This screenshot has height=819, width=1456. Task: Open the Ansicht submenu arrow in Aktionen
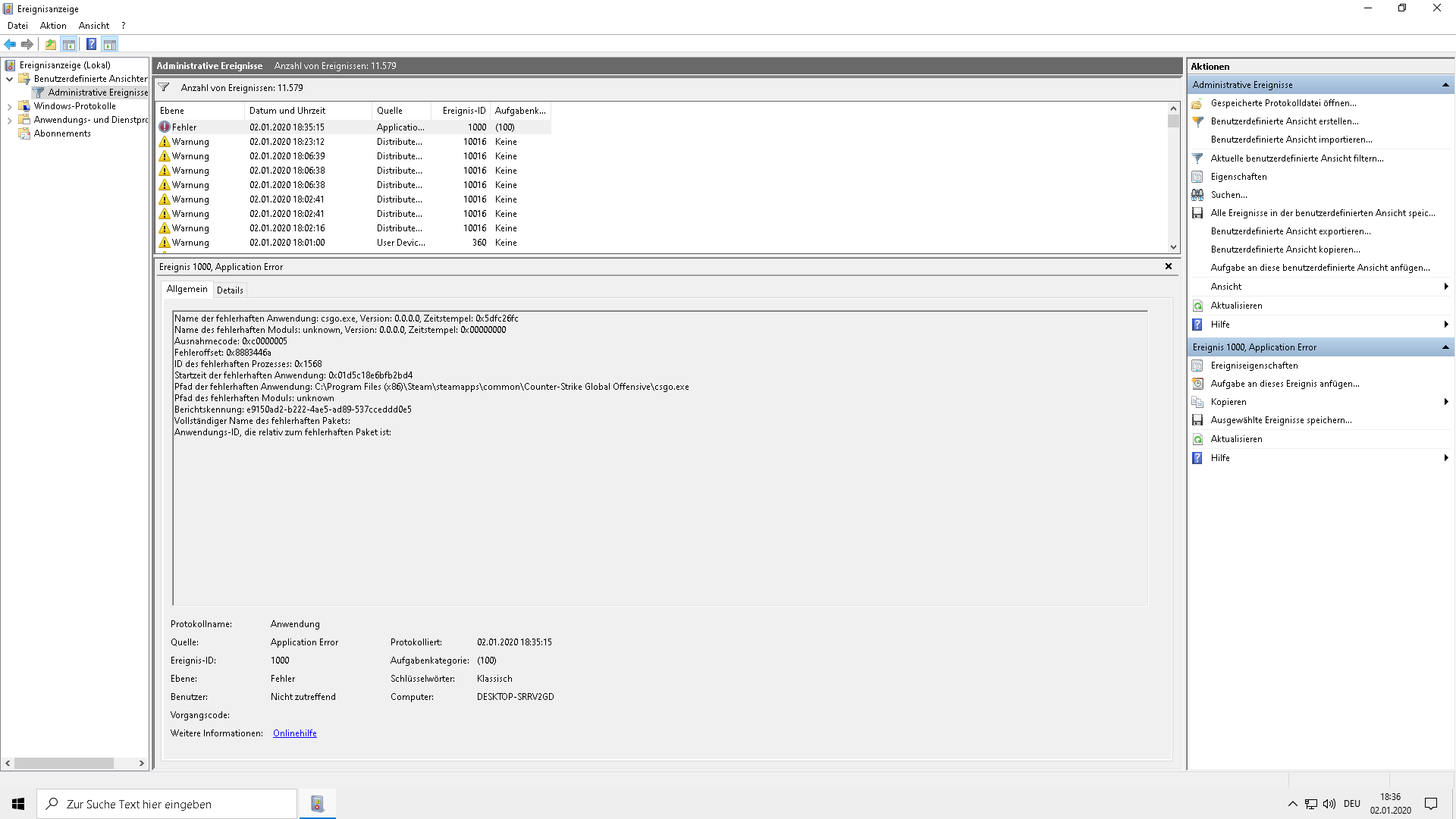(x=1447, y=286)
